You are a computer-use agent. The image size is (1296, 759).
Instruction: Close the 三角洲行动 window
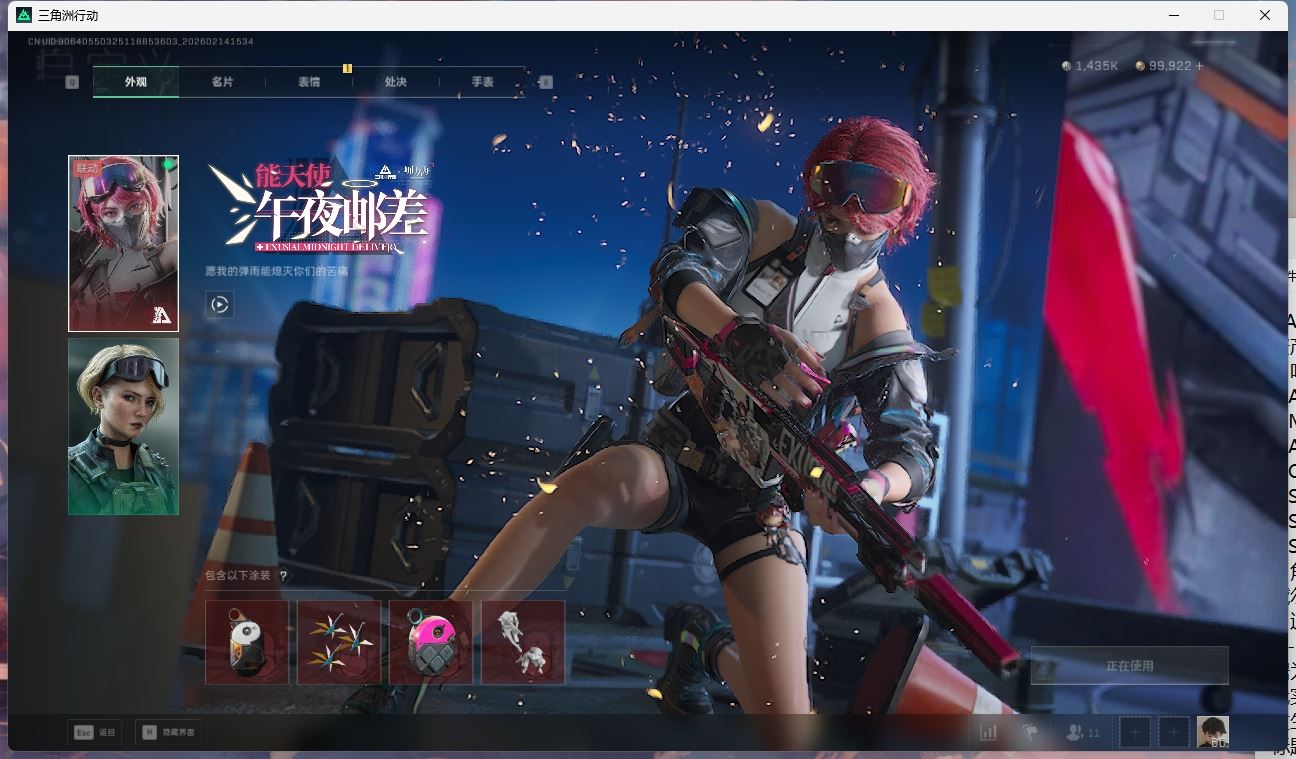tap(1265, 15)
